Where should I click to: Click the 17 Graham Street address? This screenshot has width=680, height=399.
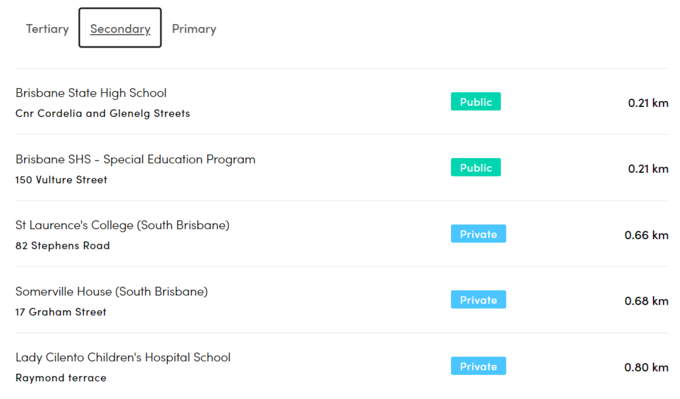[61, 312]
